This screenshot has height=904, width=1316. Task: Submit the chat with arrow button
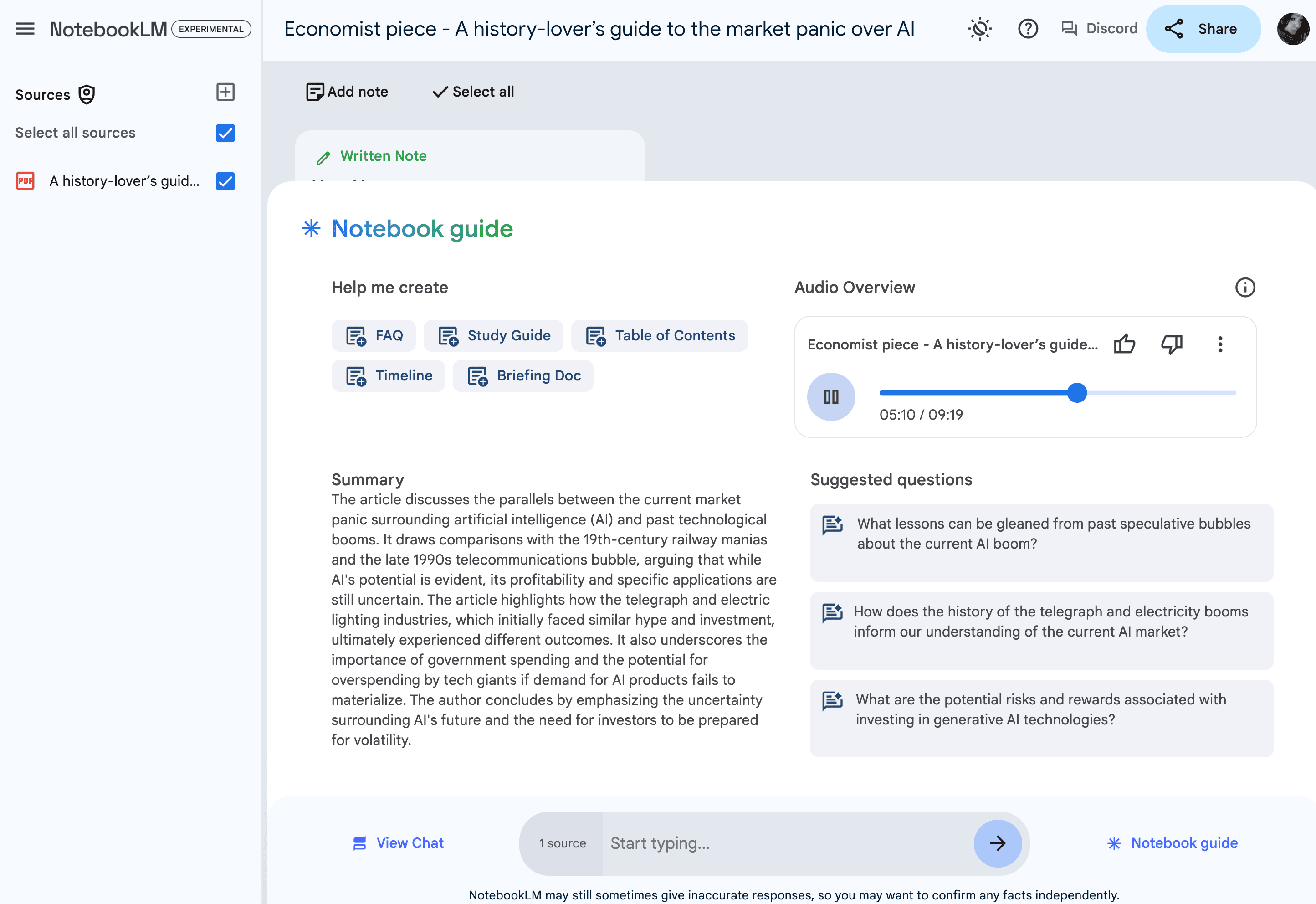tap(998, 843)
